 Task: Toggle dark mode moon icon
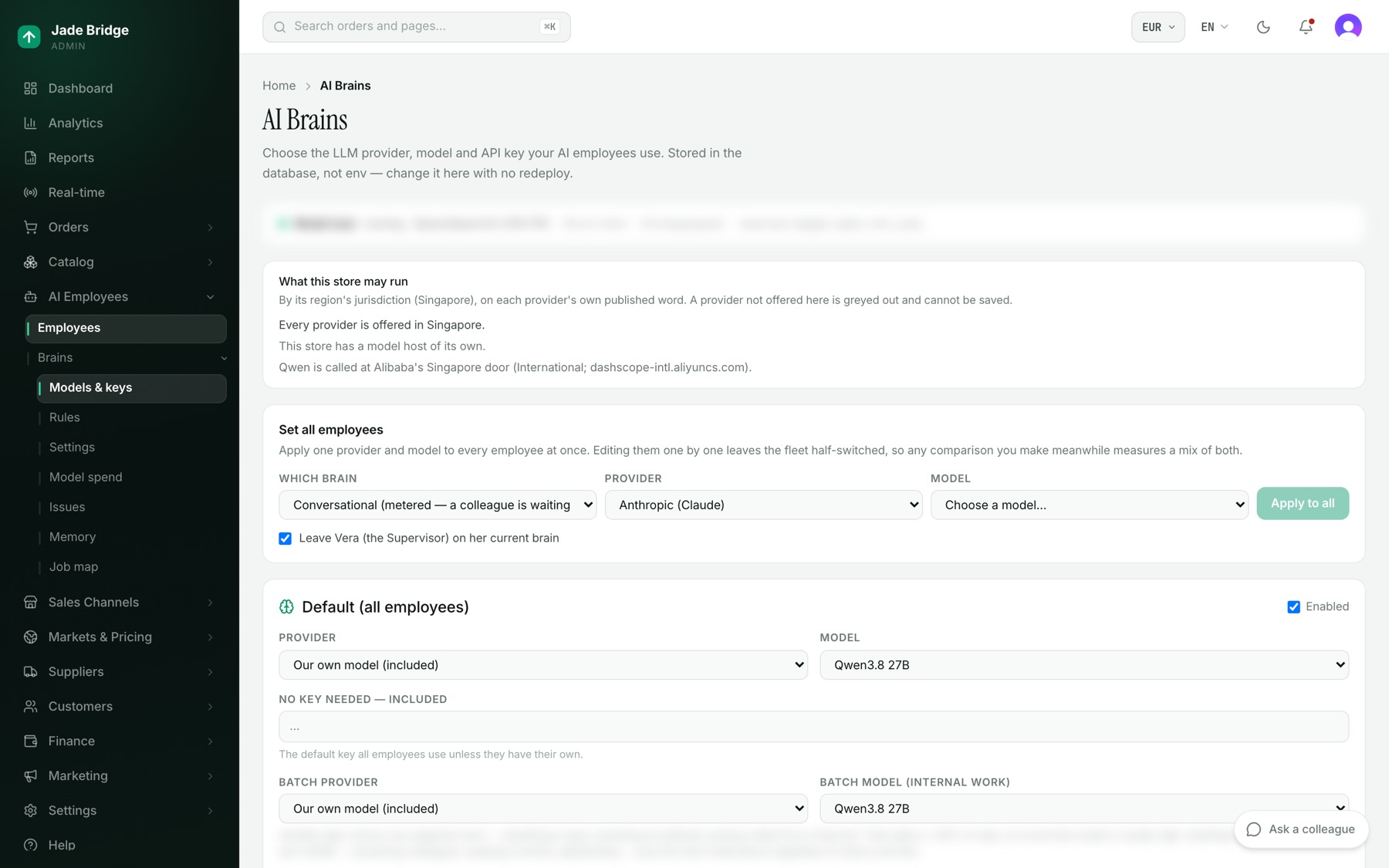click(1263, 27)
